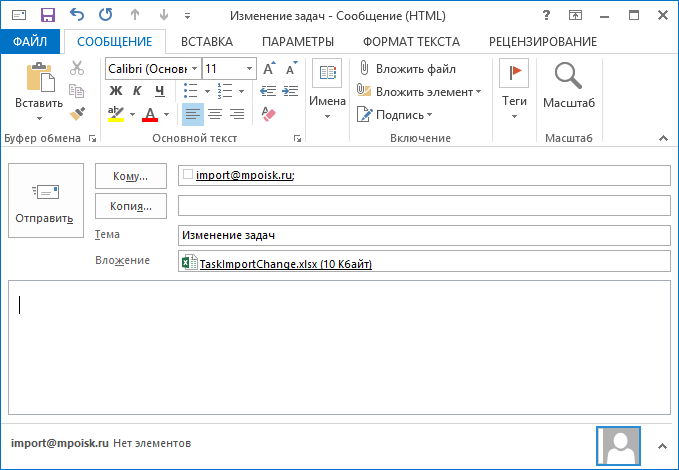Screen dimensions: 679x470
Task: Enable center text alignment
Action: (215, 114)
